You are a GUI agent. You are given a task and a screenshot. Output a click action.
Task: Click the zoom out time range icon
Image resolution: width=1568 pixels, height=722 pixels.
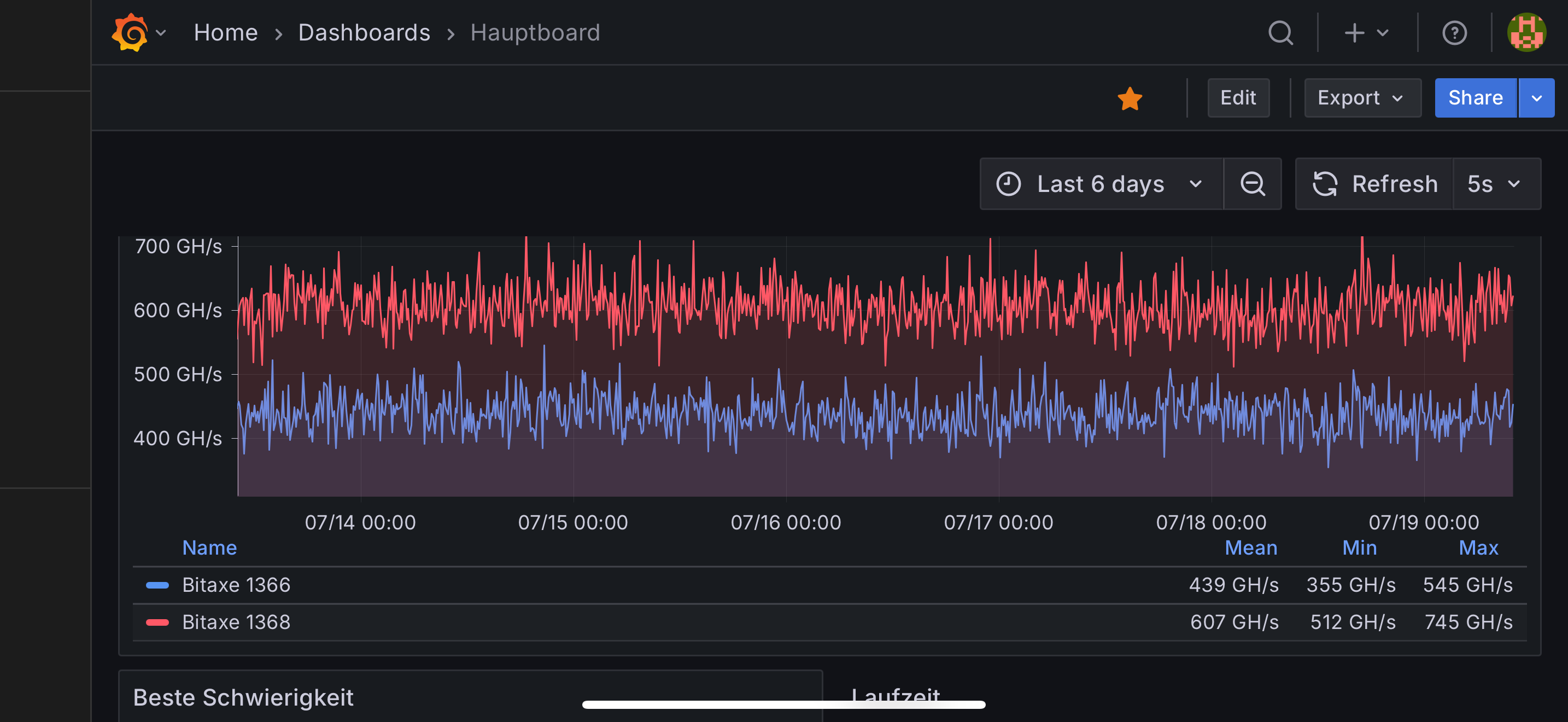click(1253, 184)
